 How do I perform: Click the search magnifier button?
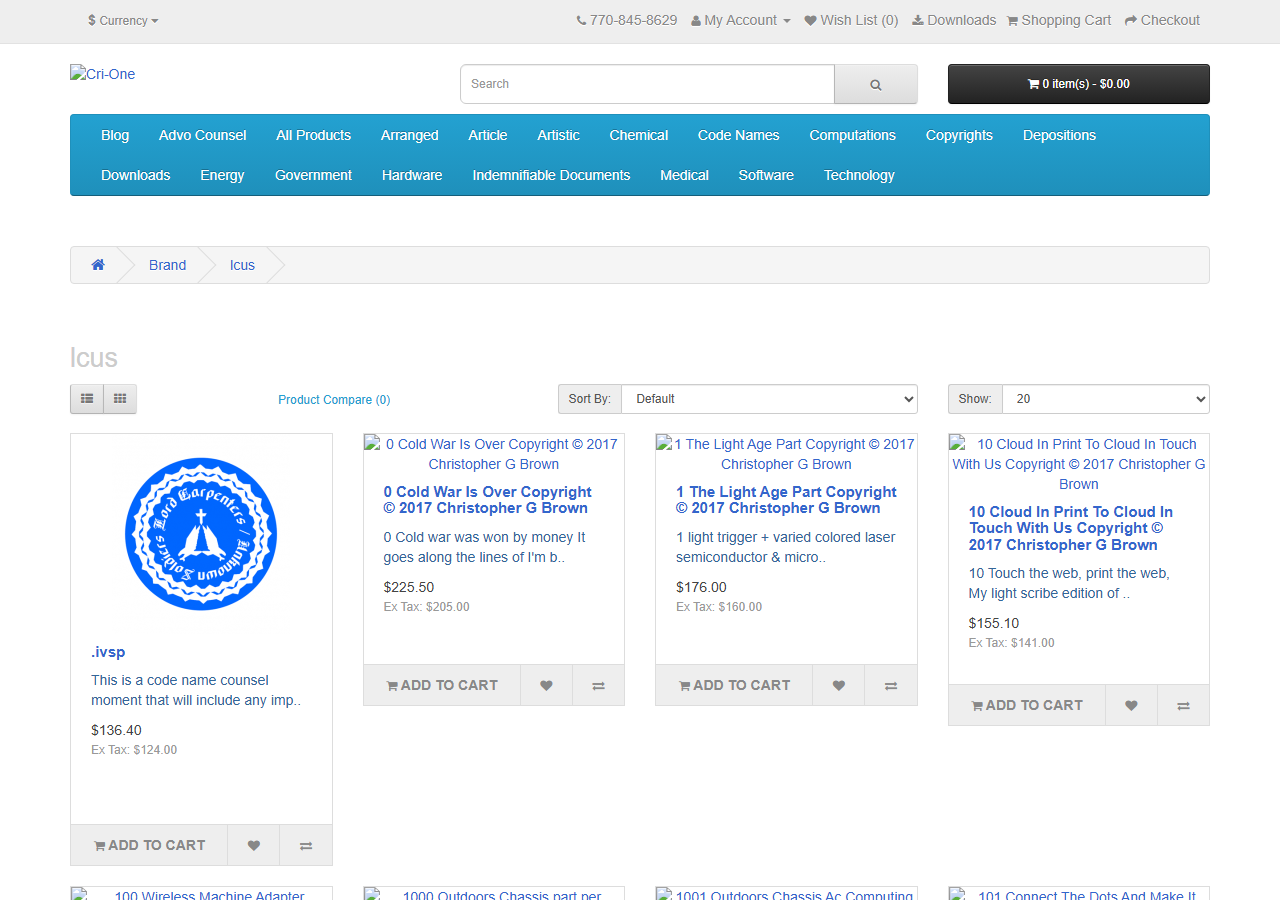(876, 84)
